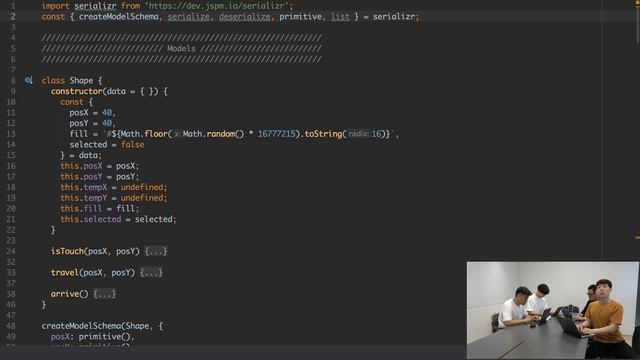This screenshot has width=640, height=360.
Task: Click the 'Models' comment heading
Action: [181, 49]
